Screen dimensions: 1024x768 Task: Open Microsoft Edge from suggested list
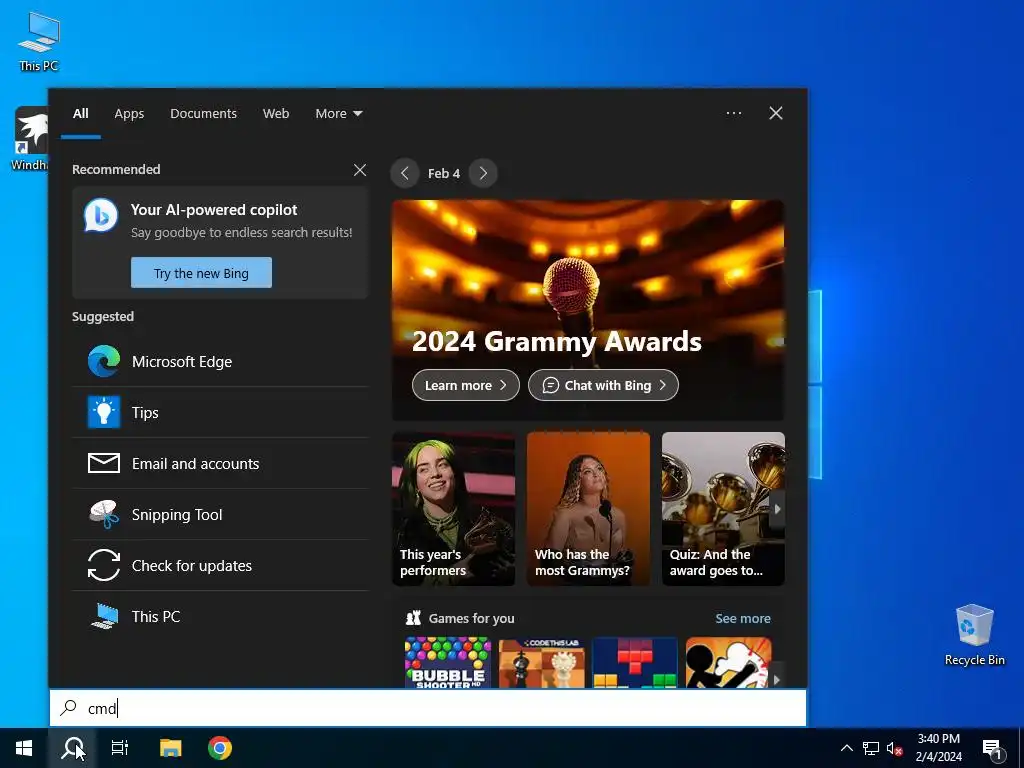220,362
